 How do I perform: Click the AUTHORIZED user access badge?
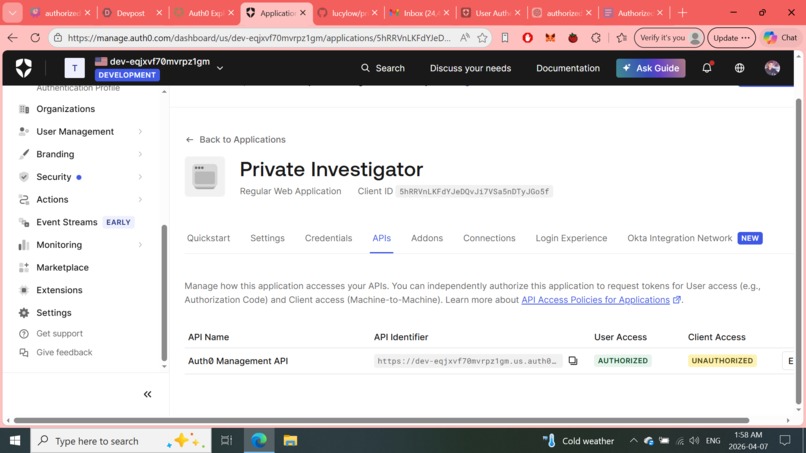(622, 361)
